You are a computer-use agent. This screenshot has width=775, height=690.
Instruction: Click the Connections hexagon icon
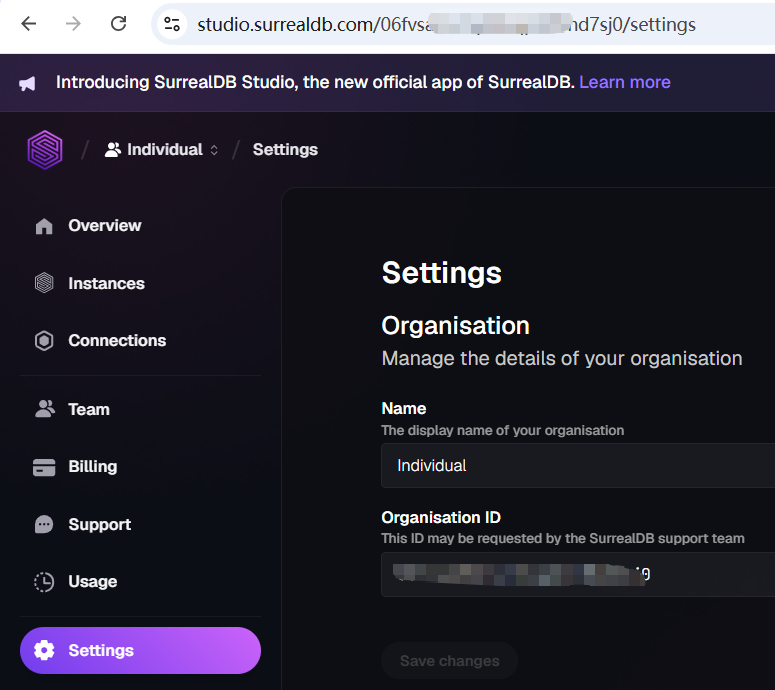click(x=44, y=341)
